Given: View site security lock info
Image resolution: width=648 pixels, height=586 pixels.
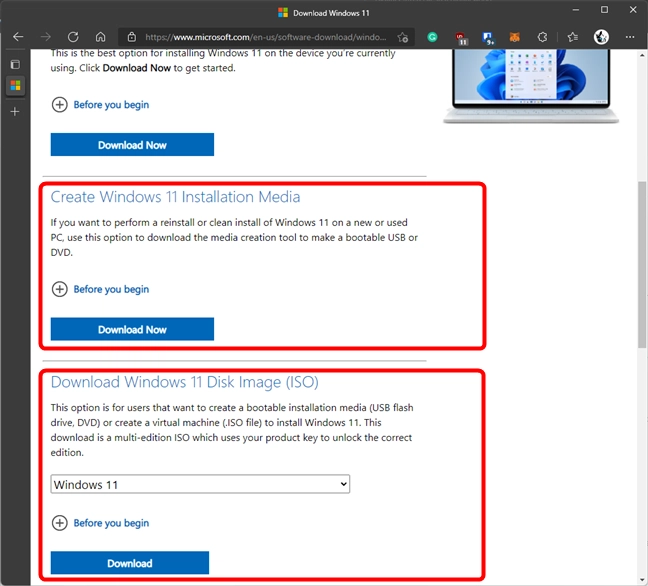Looking at the screenshot, I should [131, 37].
